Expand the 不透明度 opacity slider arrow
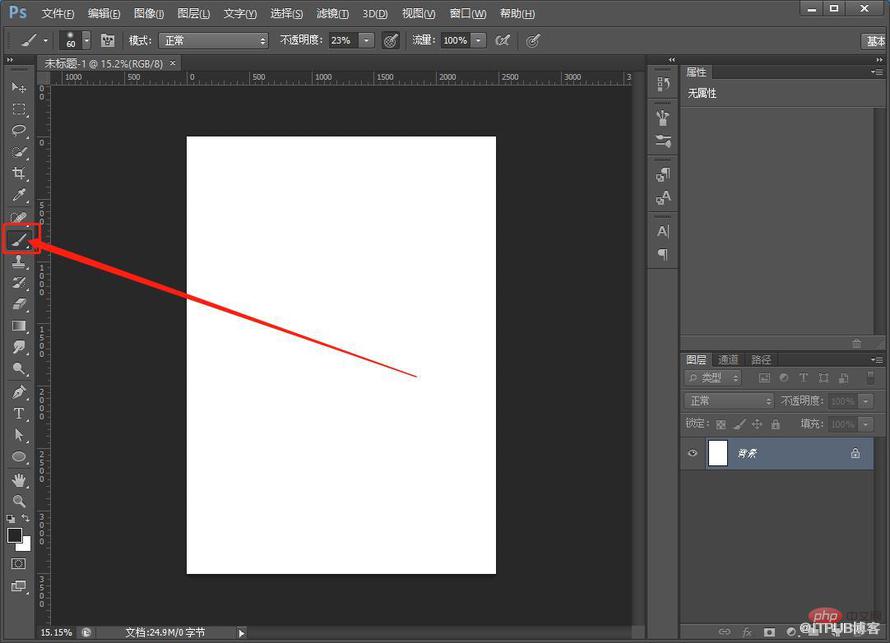This screenshot has width=890, height=643. 367,40
